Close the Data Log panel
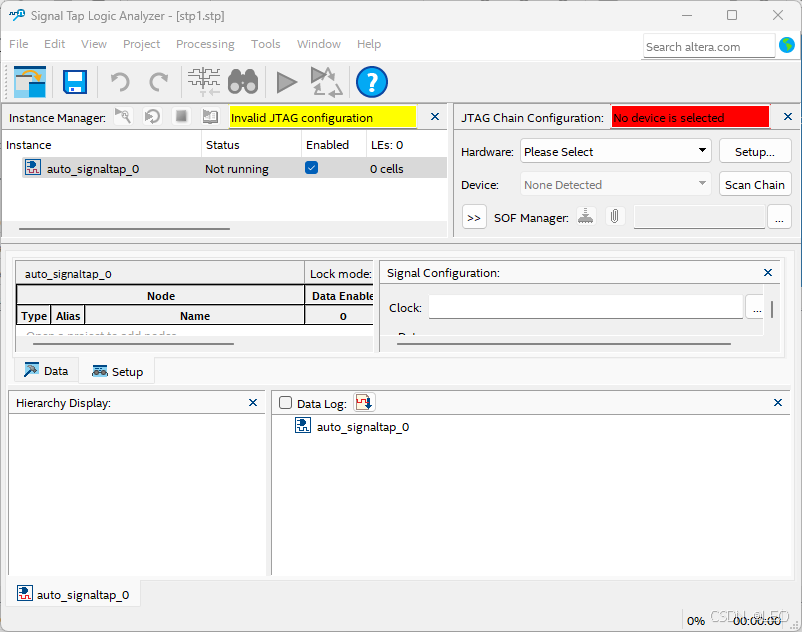The width and height of the screenshot is (802, 632). coord(778,402)
